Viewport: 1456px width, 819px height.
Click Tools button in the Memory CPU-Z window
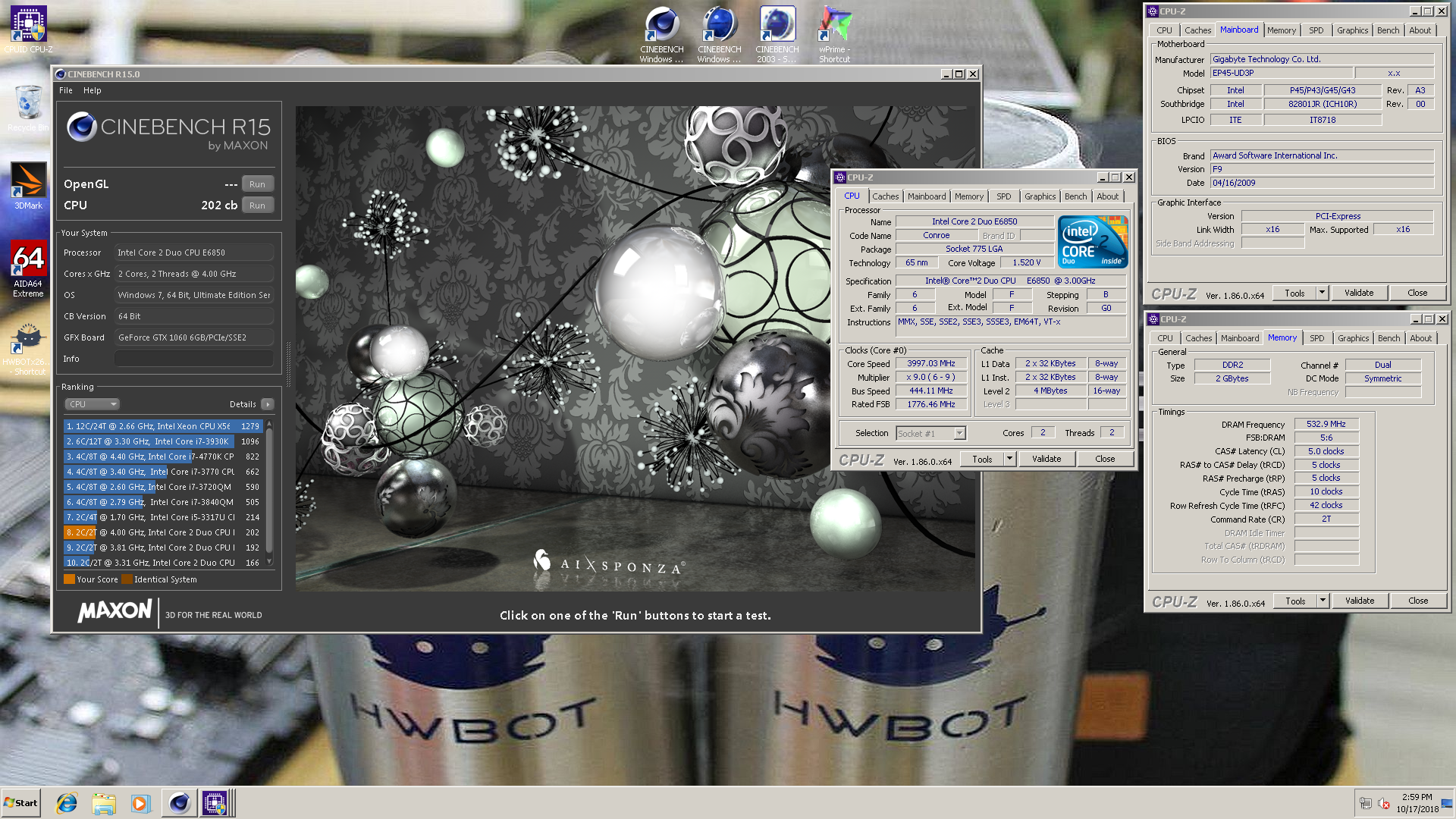click(x=1295, y=601)
